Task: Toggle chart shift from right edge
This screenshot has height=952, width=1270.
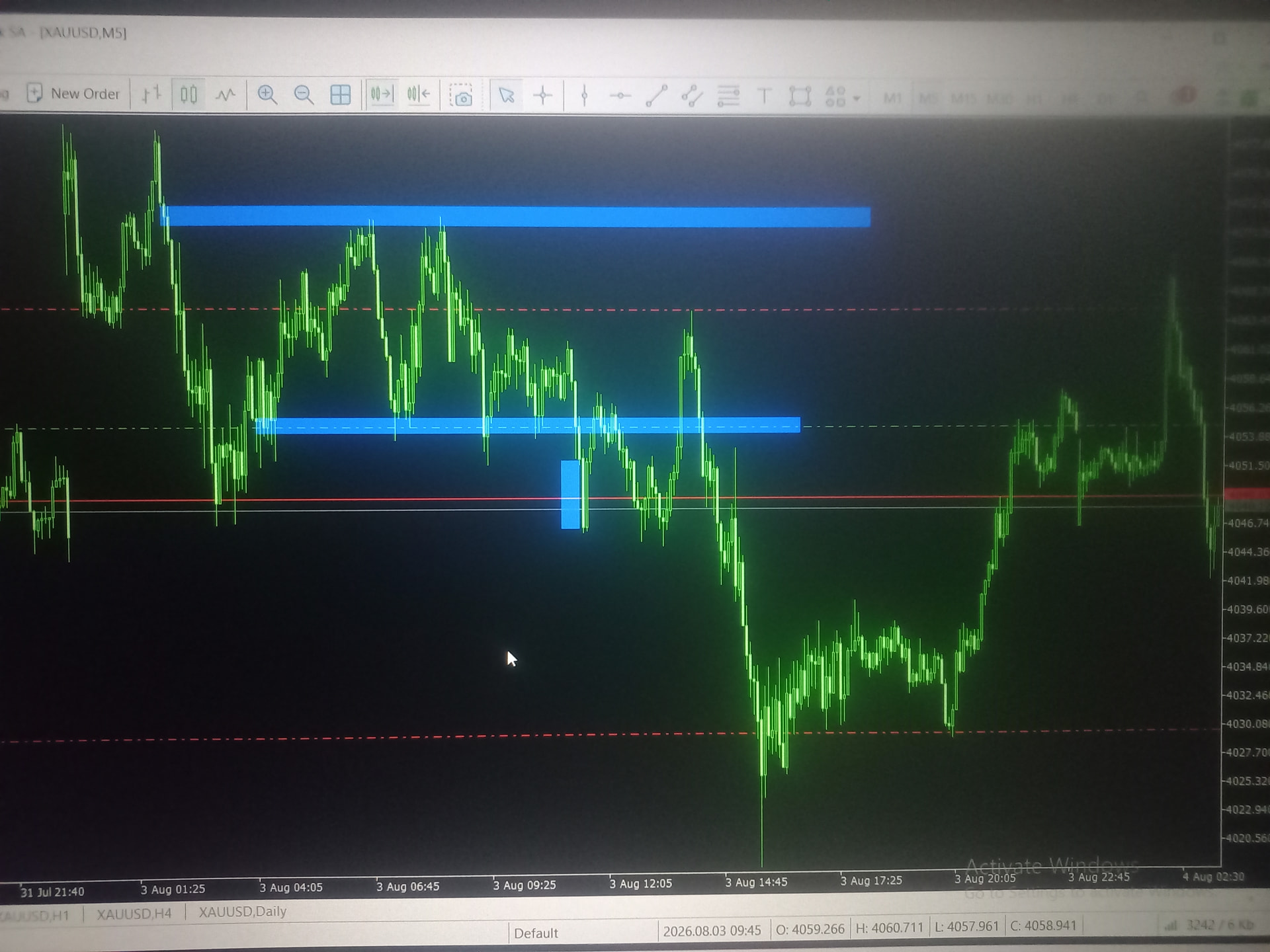Action: point(419,95)
